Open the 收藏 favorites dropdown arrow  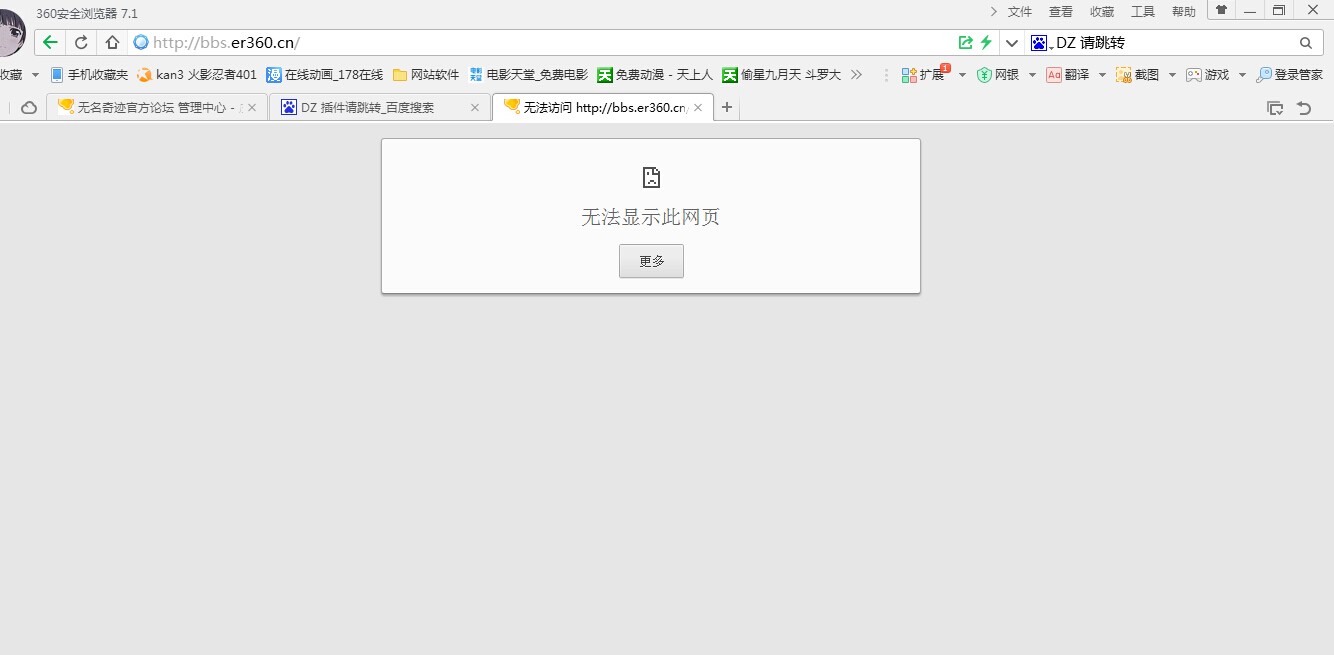[35, 75]
